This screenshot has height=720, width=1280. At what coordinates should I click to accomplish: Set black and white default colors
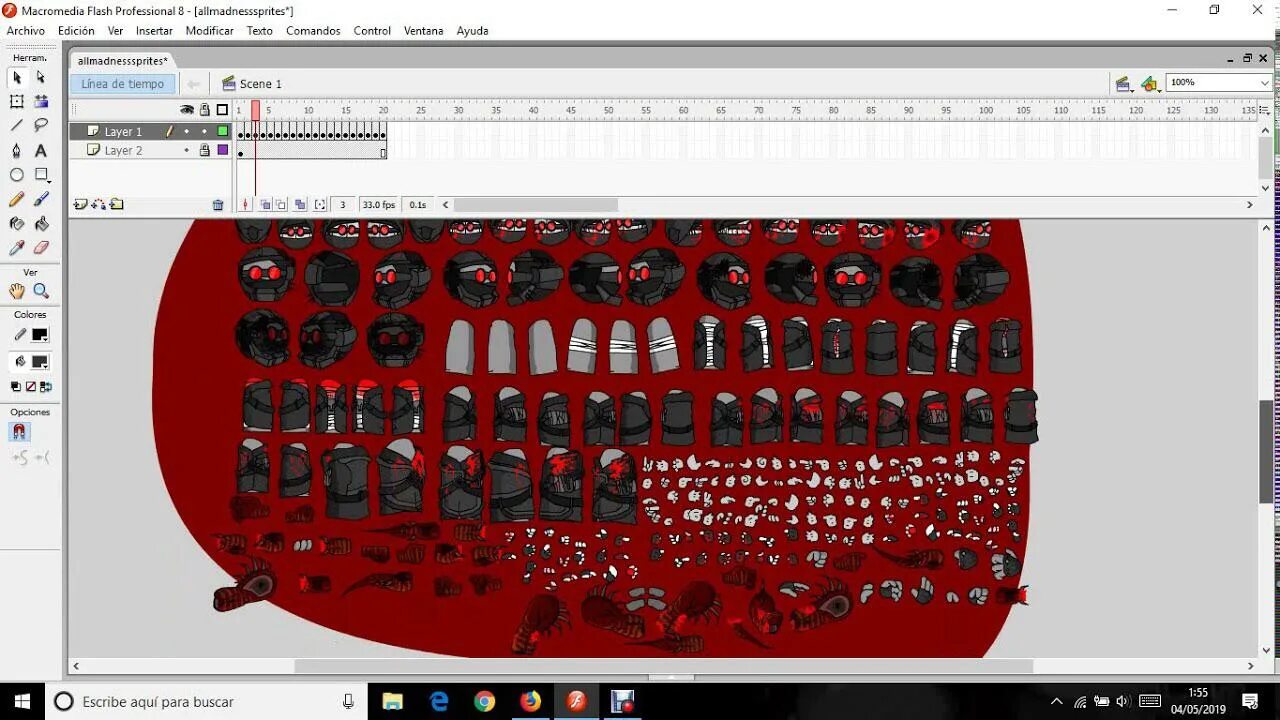pyautogui.click(x=16, y=387)
